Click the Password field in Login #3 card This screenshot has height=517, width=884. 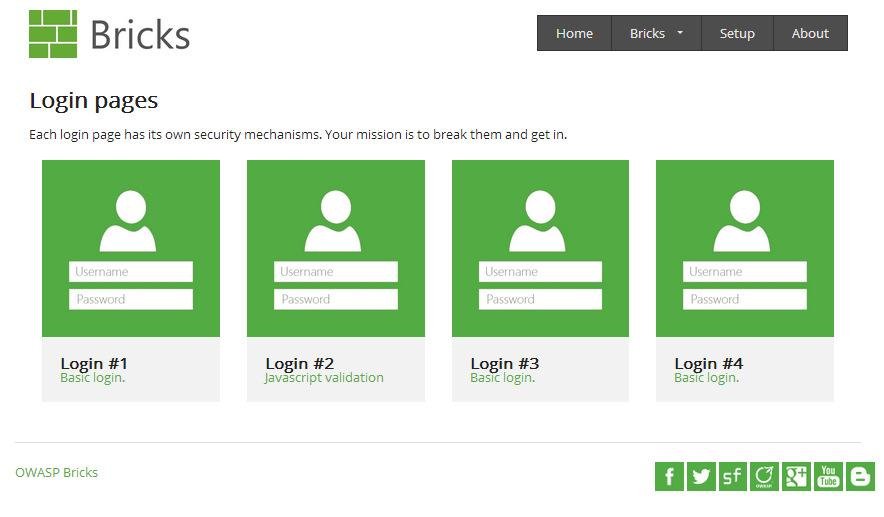(540, 299)
